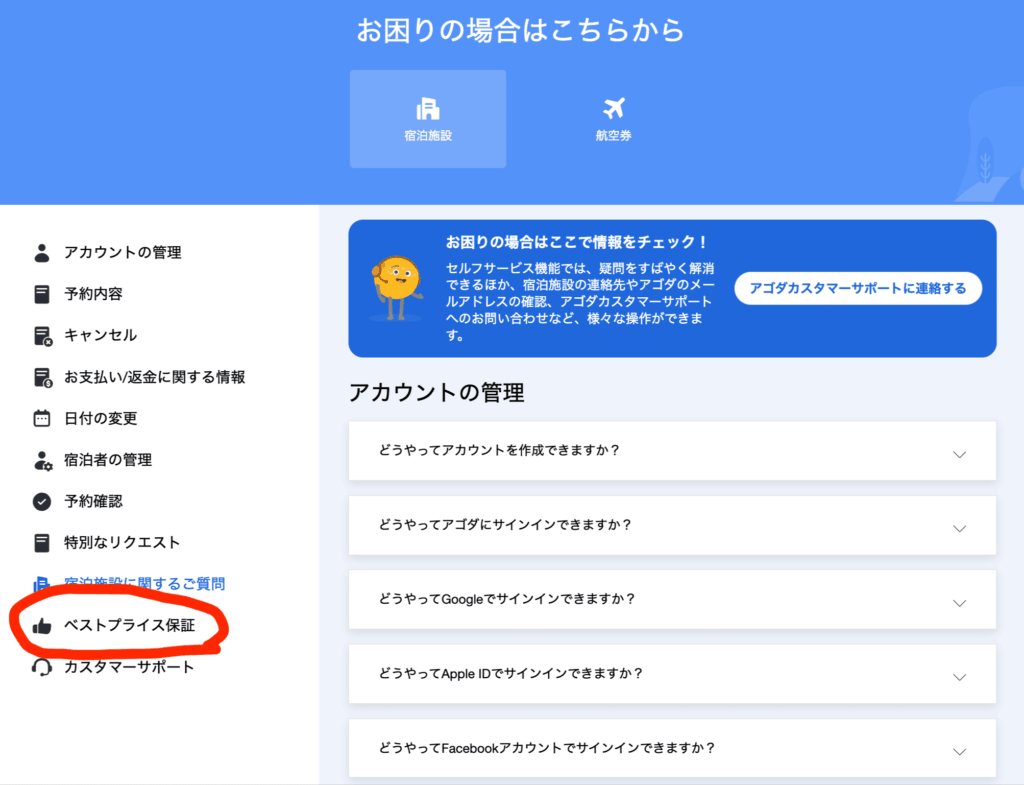Click the orange mascot character image
1024x785 pixels.
(397, 288)
